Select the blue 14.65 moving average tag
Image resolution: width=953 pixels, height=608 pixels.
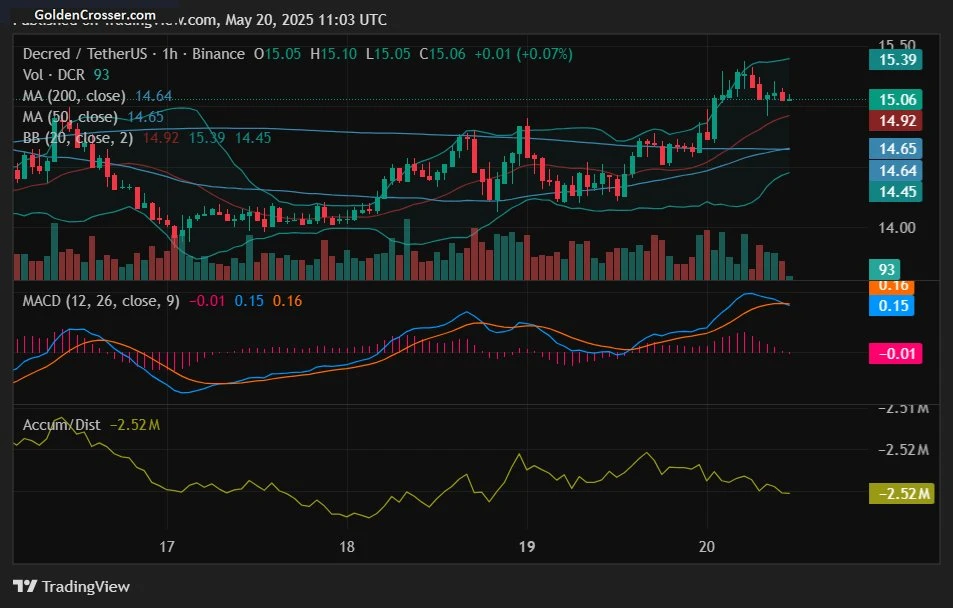pyautogui.click(x=893, y=148)
